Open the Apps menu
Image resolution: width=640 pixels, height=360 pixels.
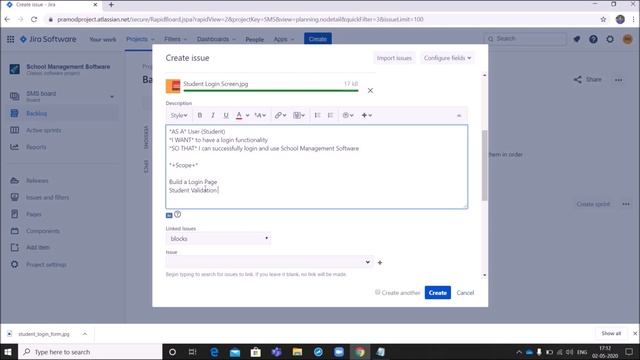click(x=284, y=39)
